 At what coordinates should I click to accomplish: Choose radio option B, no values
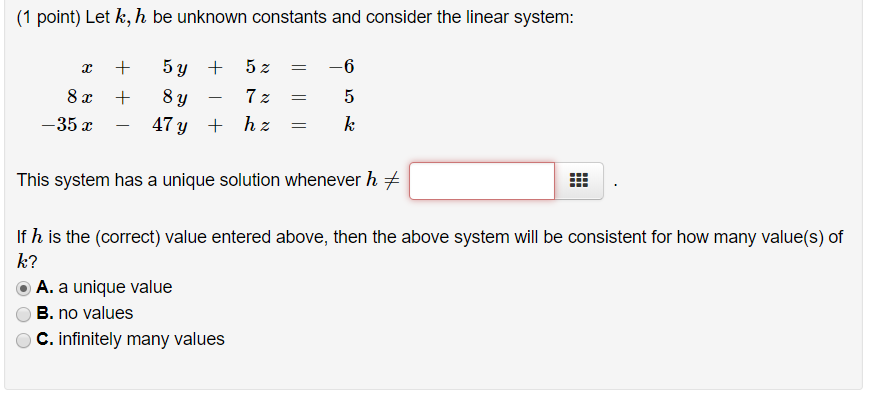(x=23, y=314)
